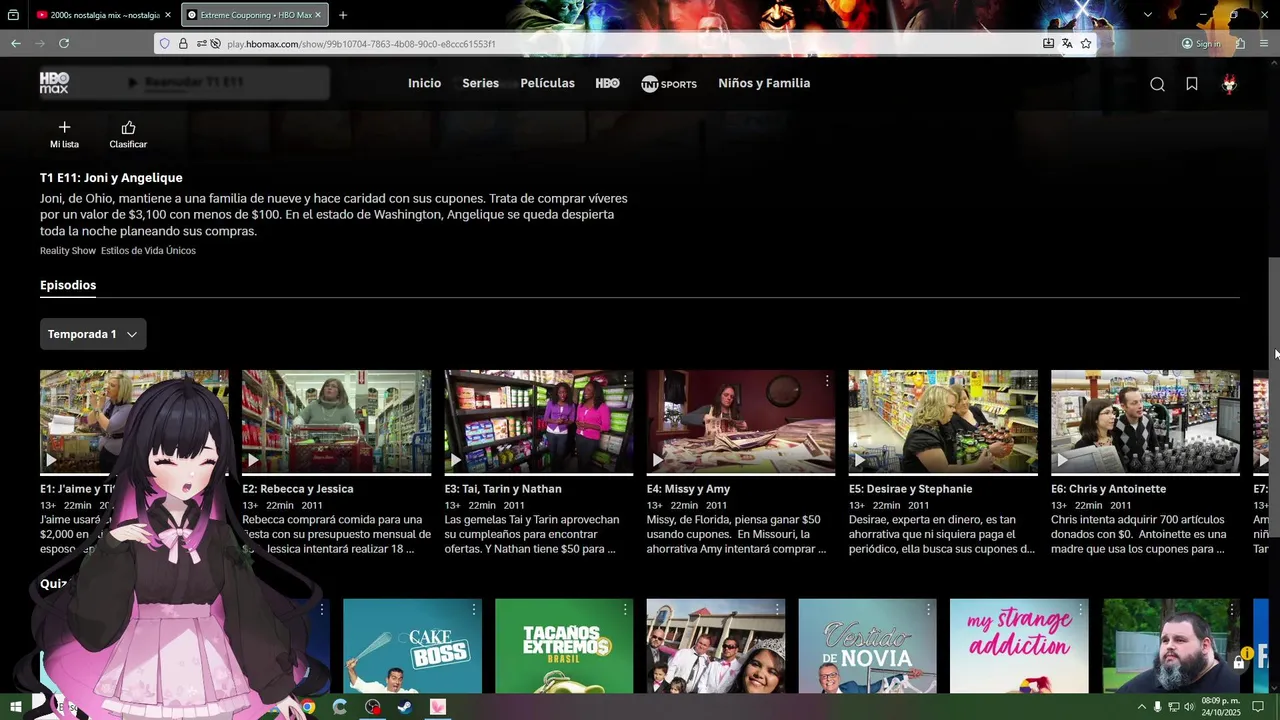Open the bookmark (My Stuff) icon in header
This screenshot has width=1280, height=720.
coord(1192,84)
